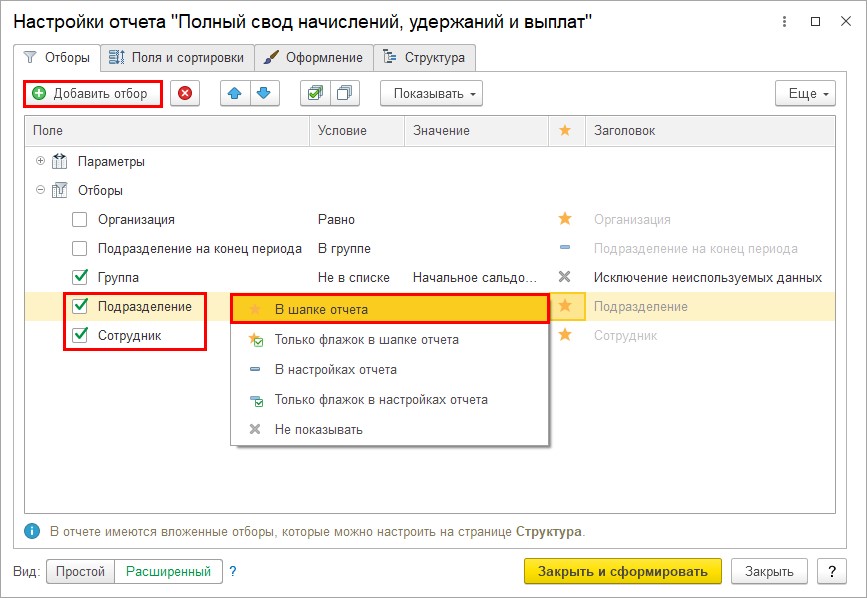Uncheck all filters using toolbar icon
This screenshot has height=598, width=867.
tap(345, 93)
